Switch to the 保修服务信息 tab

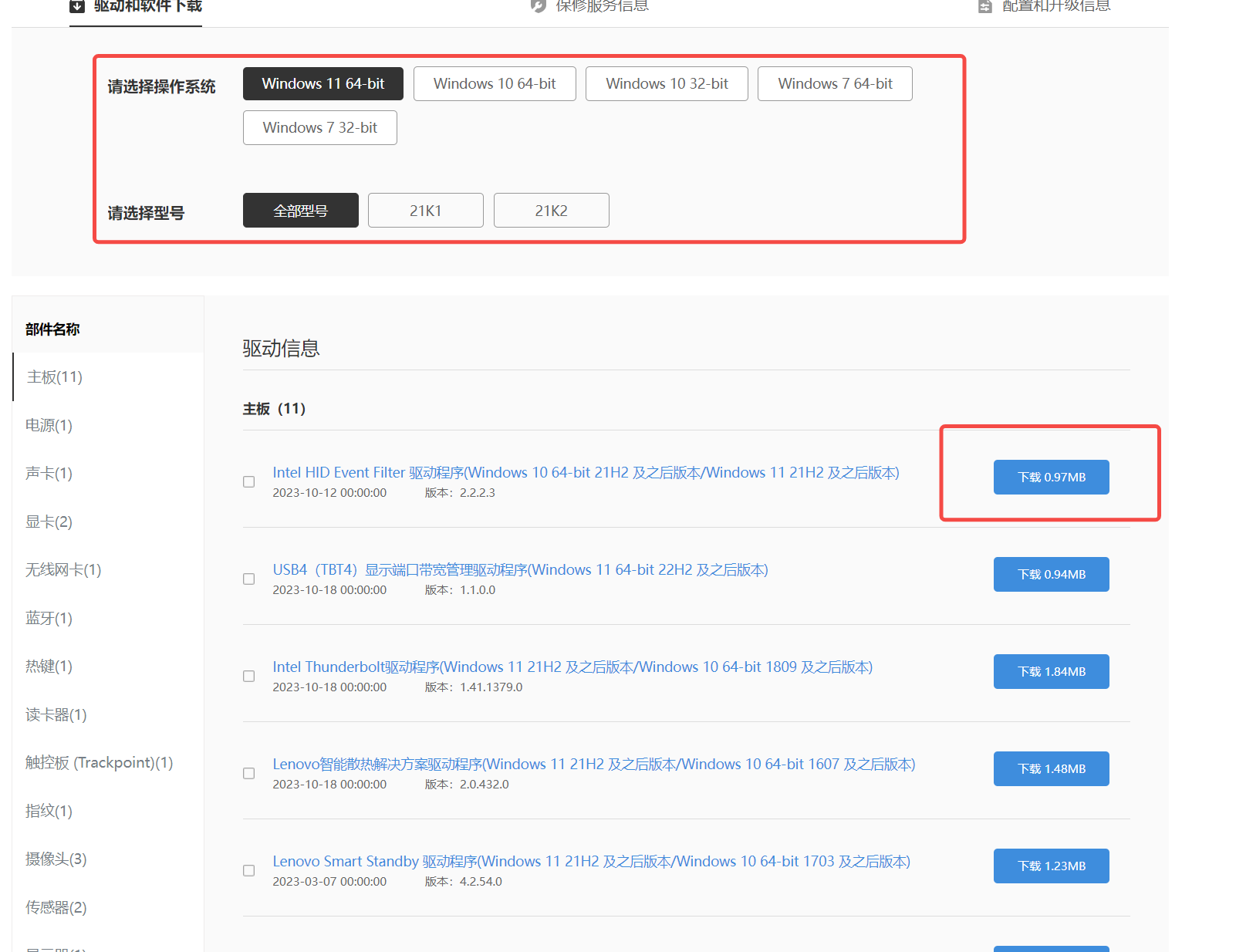tap(601, 7)
